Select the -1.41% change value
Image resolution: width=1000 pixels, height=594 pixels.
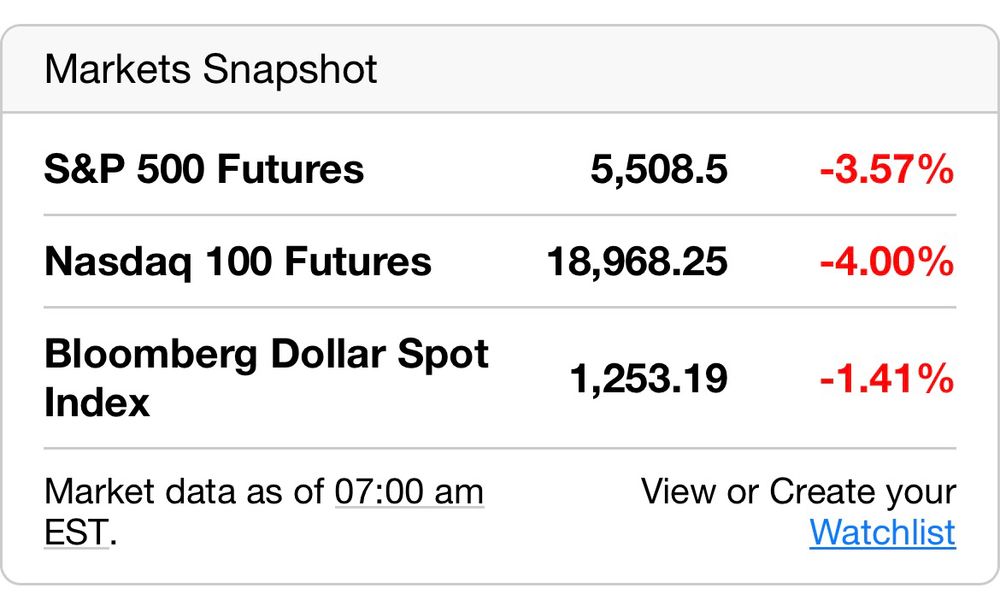pyautogui.click(x=886, y=379)
